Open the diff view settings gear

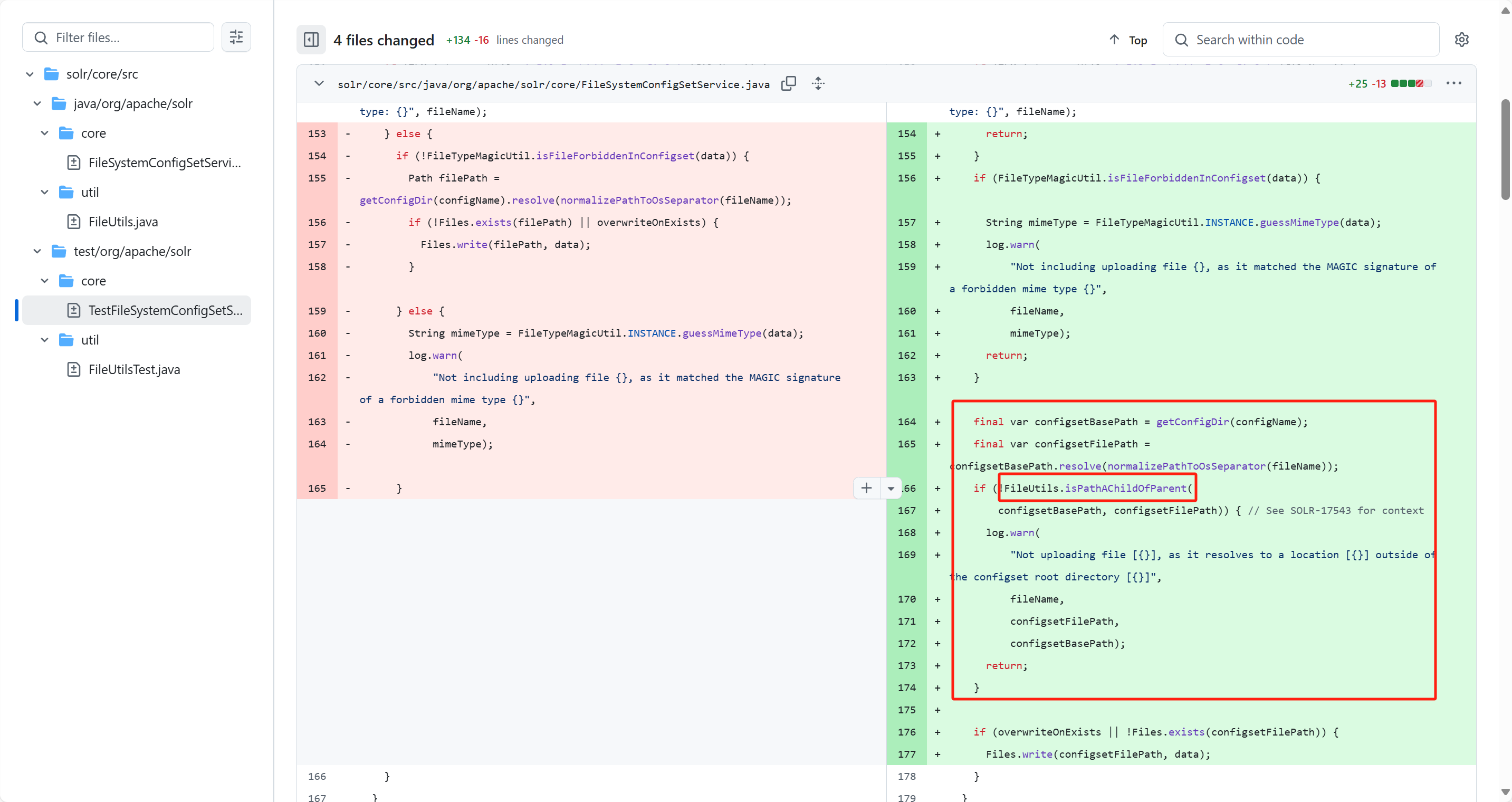(x=1461, y=40)
